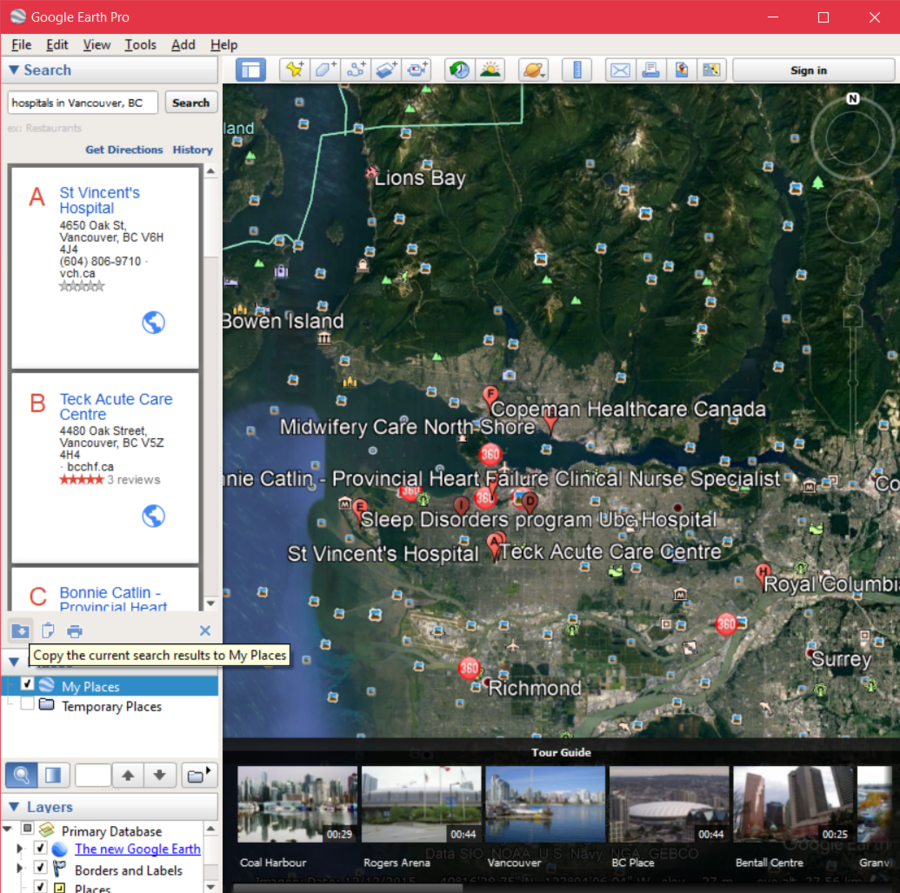Open the Help menu
The width and height of the screenshot is (900, 893).
224,44
